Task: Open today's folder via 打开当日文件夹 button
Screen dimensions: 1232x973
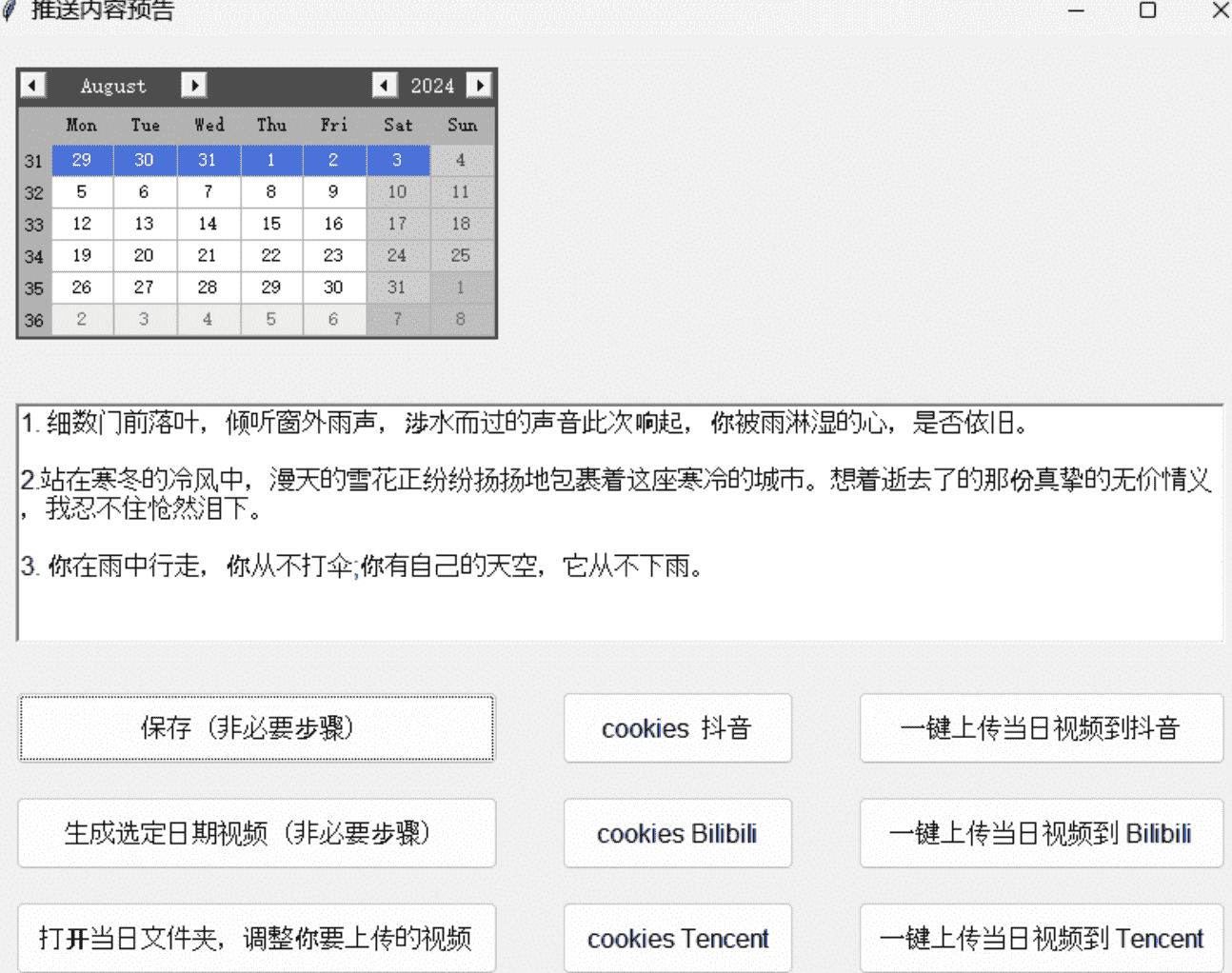Action: (256, 938)
